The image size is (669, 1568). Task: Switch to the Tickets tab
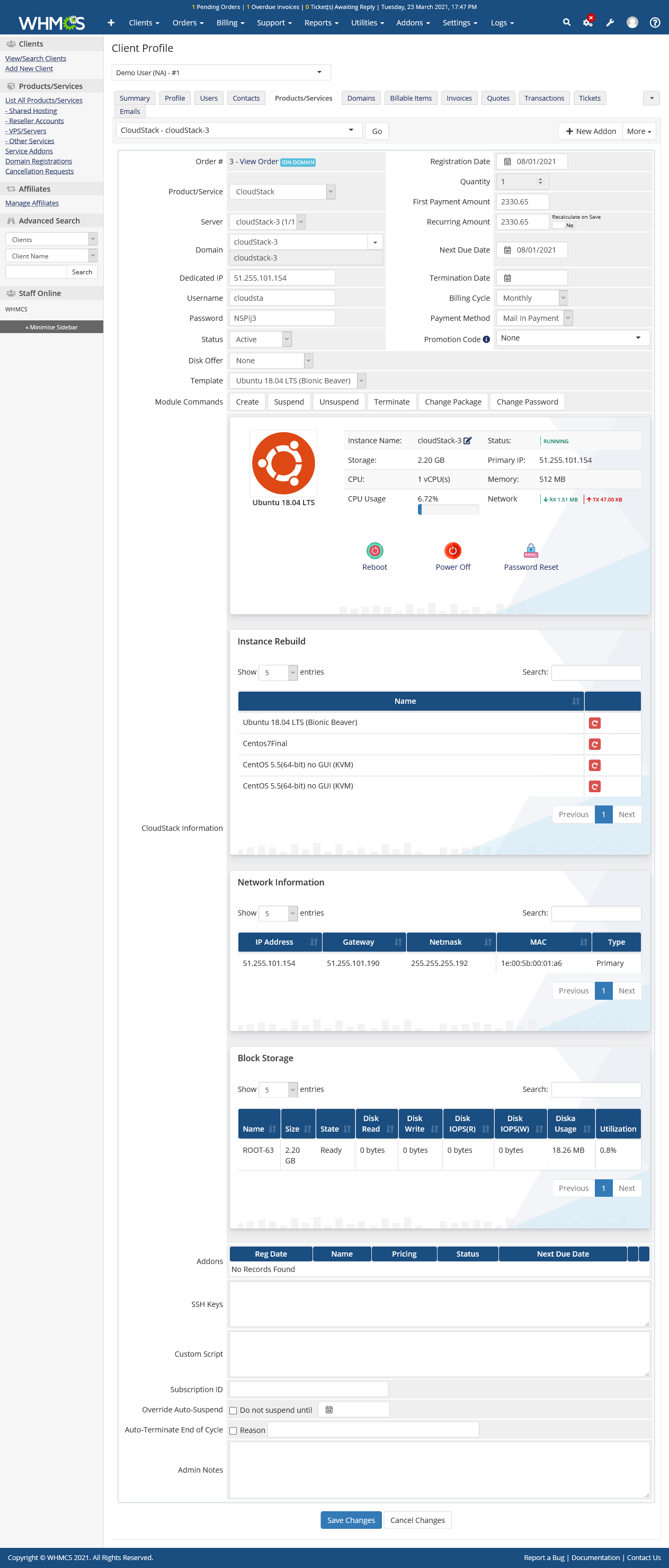click(589, 98)
